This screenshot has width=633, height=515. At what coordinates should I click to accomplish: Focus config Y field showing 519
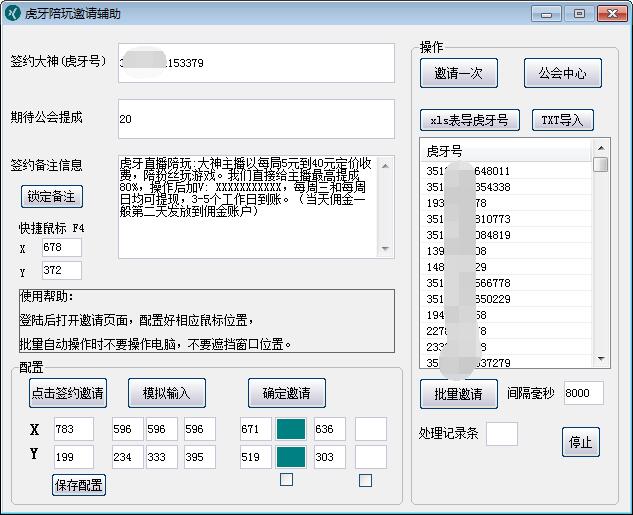(256, 457)
